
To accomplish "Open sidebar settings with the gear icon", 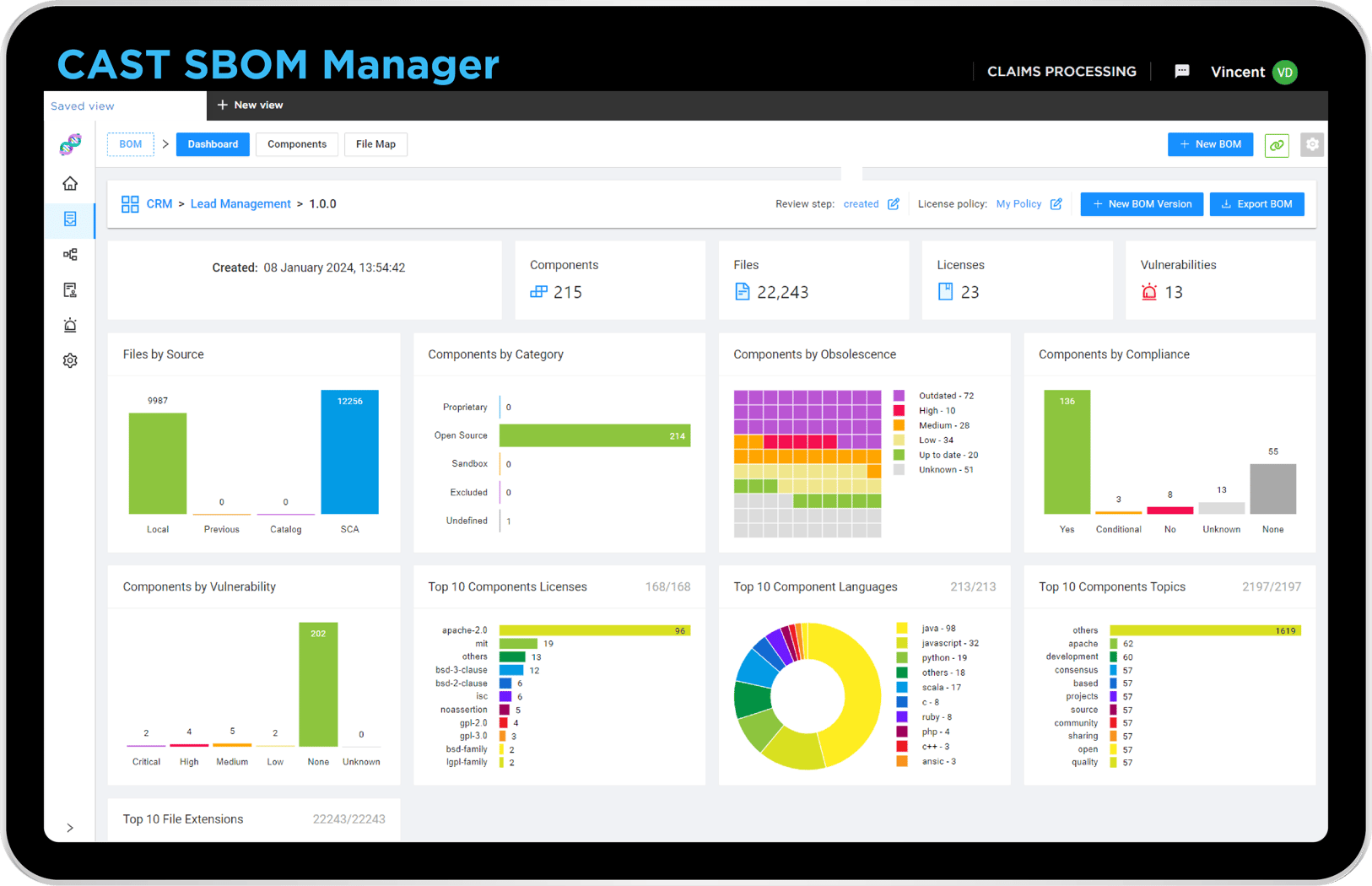I will point(70,360).
